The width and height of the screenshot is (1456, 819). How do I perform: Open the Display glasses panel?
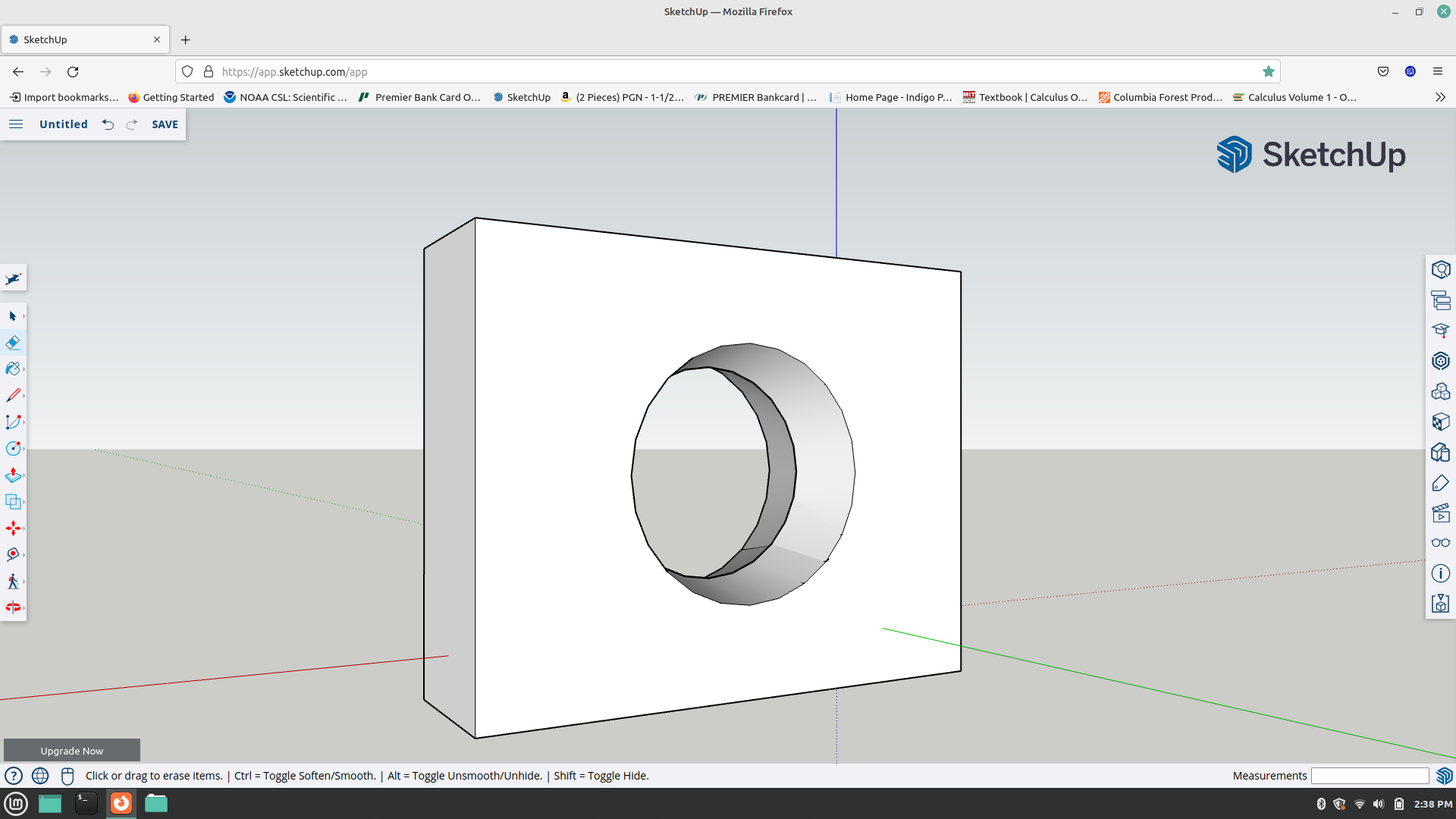(1441, 543)
